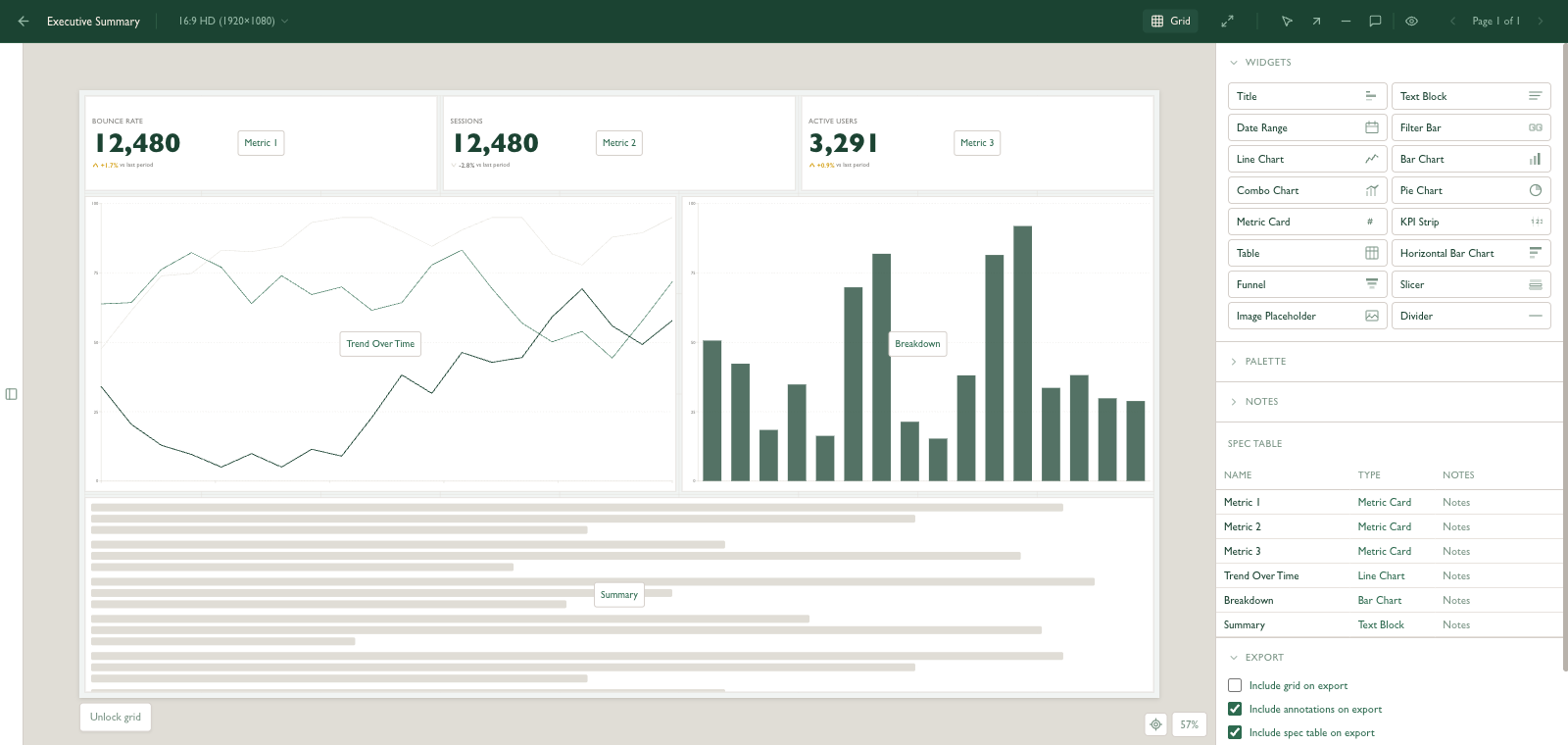Select Trend Over Time row in spec table

[1390, 575]
